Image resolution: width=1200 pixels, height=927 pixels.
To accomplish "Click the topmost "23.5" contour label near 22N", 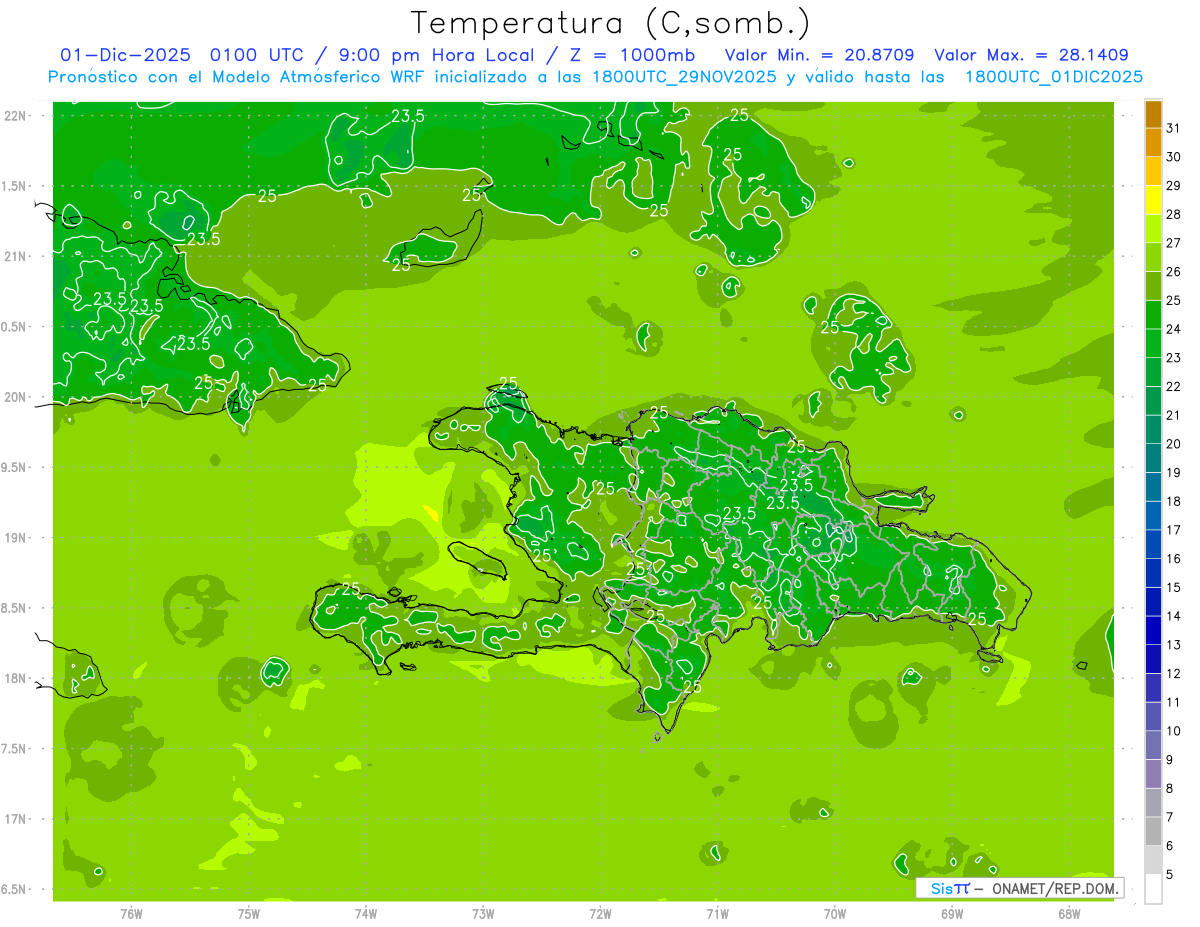I will [x=407, y=116].
